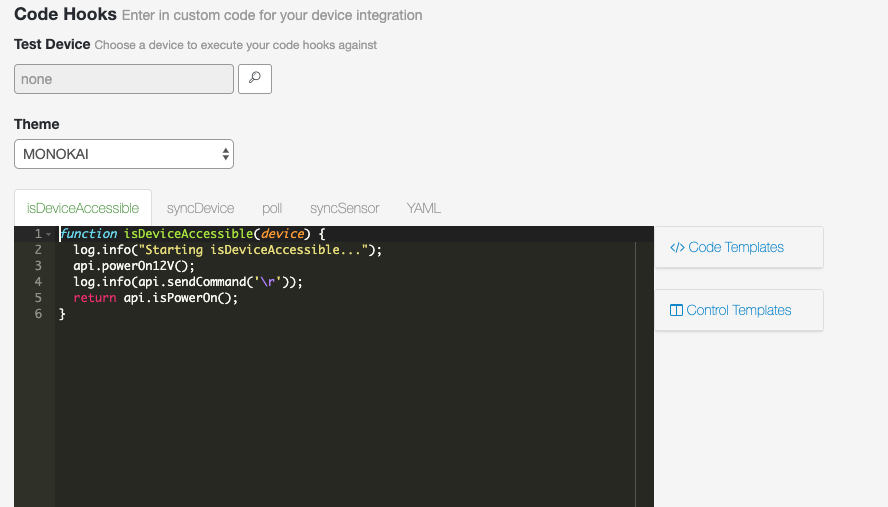Open the syncSensor tab
The width and height of the screenshot is (888, 507).
point(344,208)
